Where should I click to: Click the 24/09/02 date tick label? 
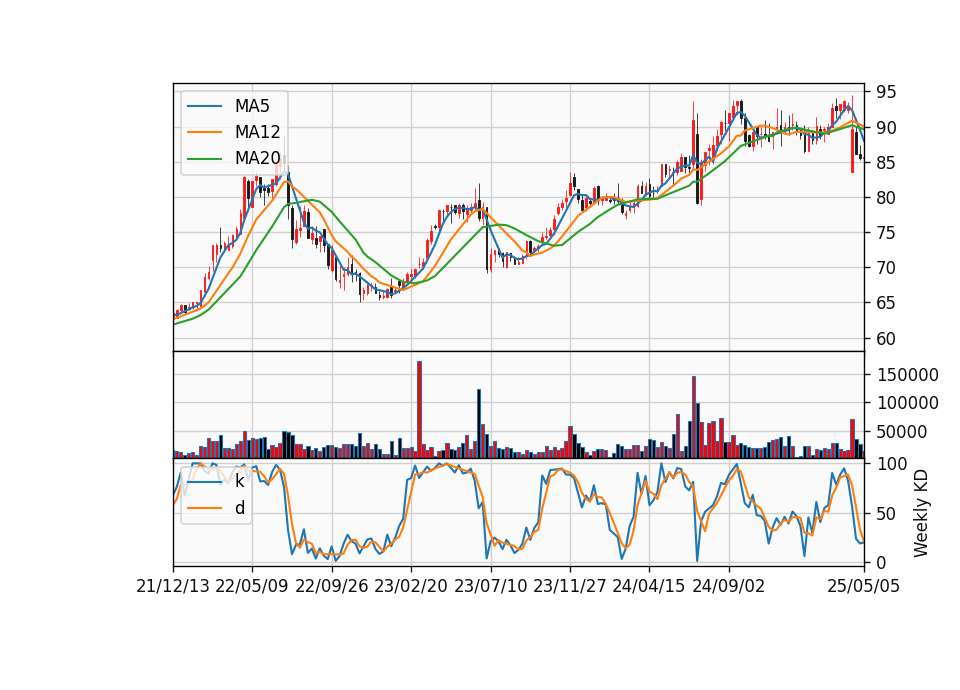point(729,586)
